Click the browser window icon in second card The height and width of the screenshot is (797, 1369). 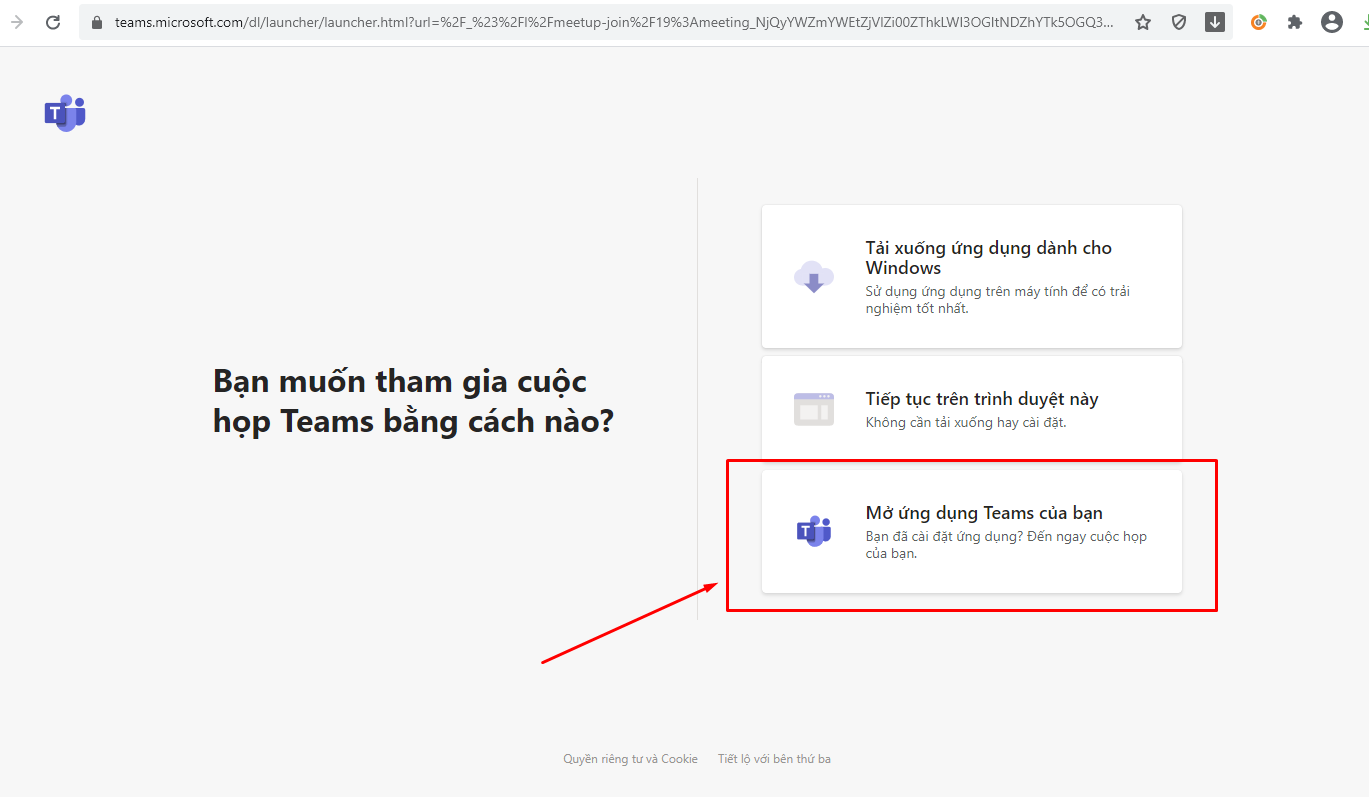tap(813, 409)
